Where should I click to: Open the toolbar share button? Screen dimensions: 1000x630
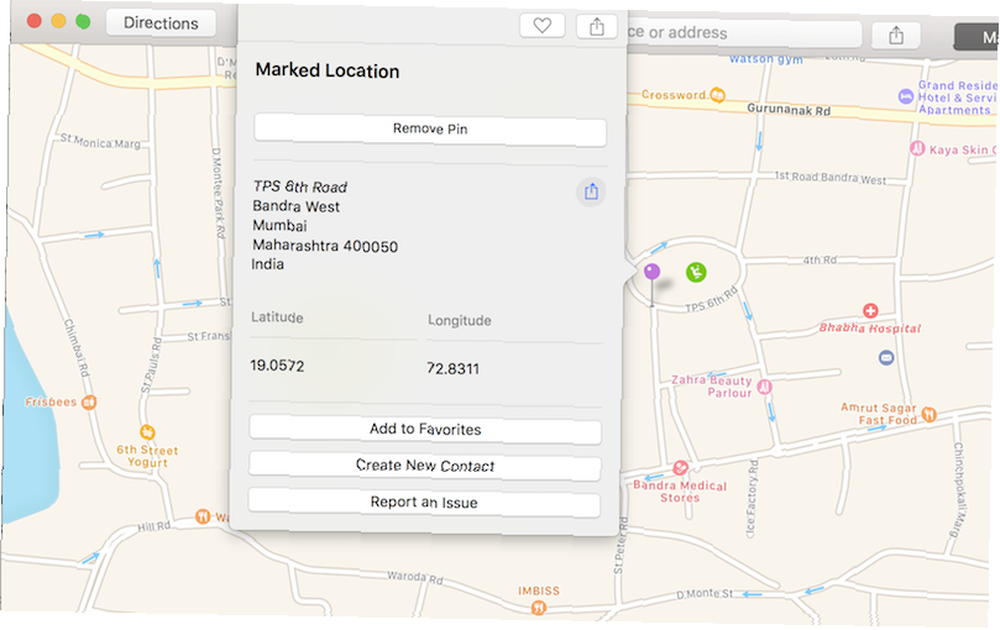(x=896, y=35)
